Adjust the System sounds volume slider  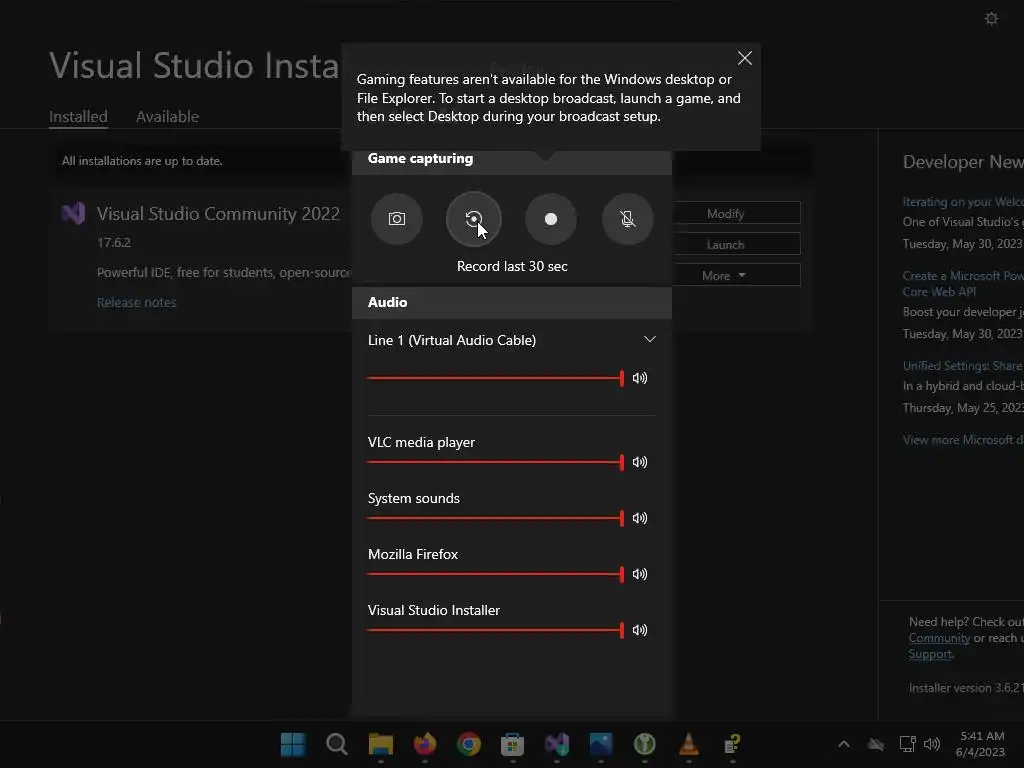[x=496, y=518]
